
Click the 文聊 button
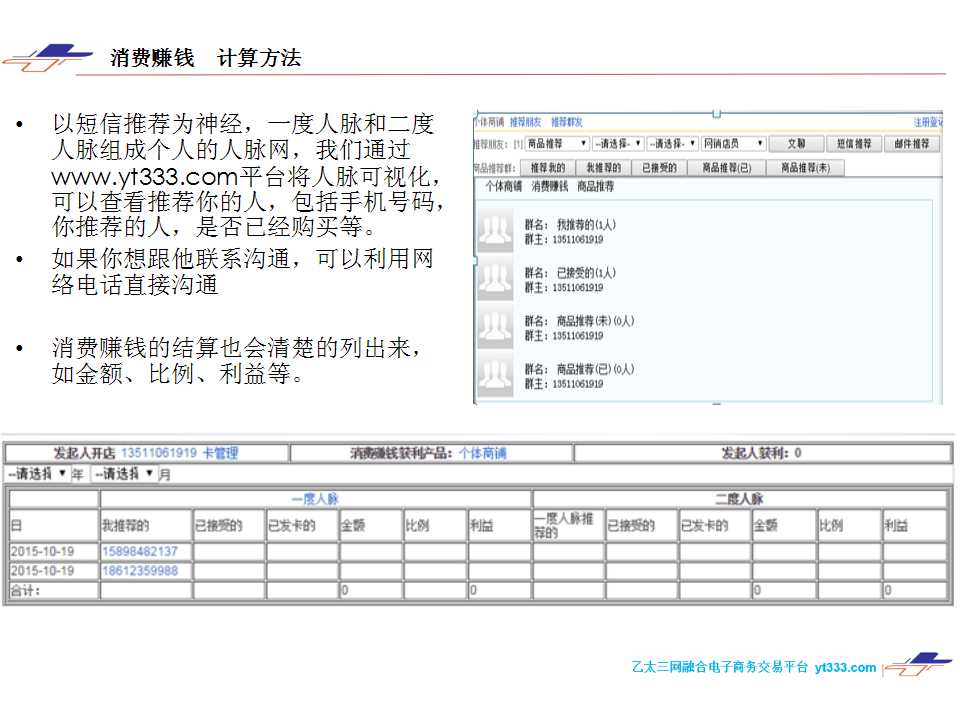(797, 144)
